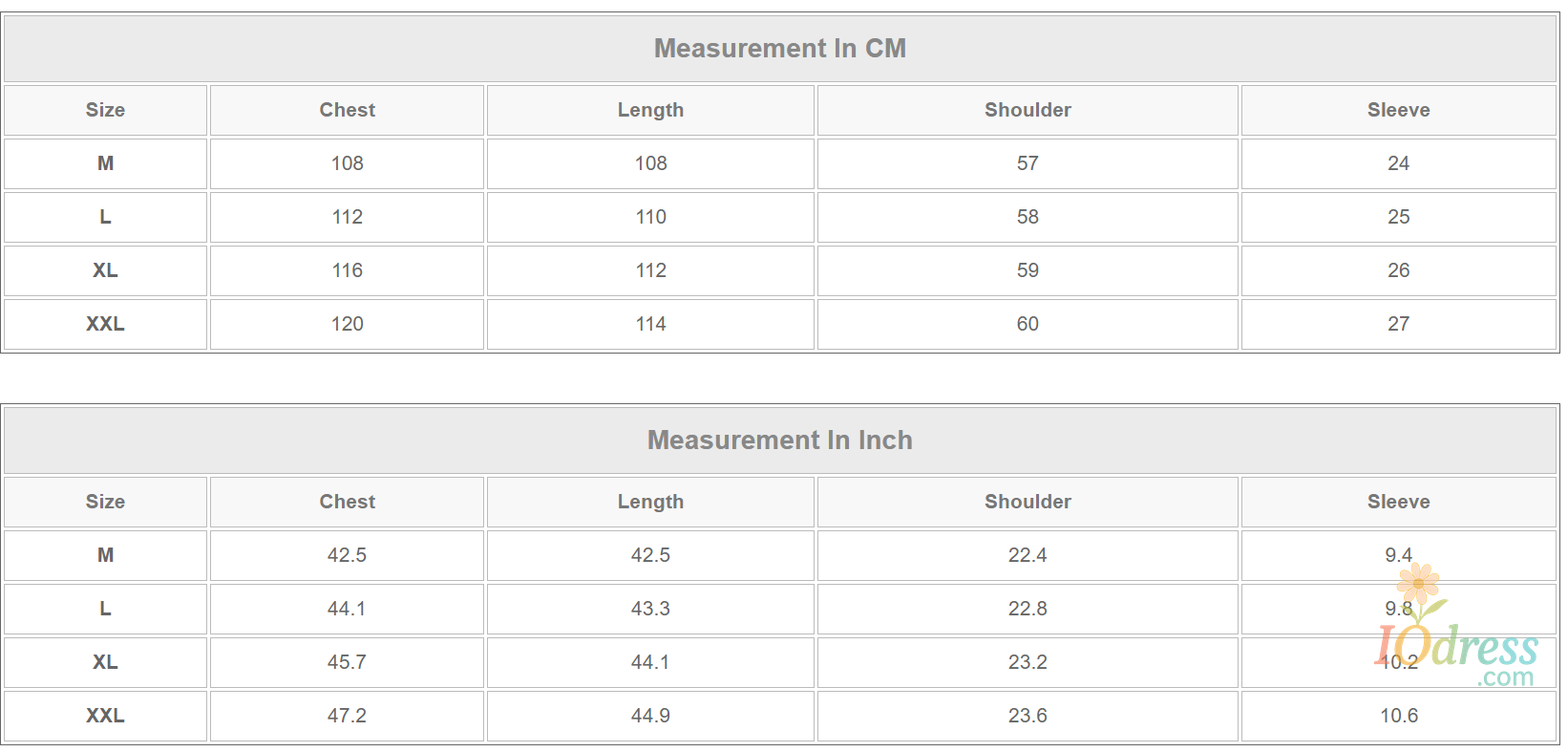Click the M size label in the Inch table
This screenshot has width=1568, height=752.
[x=105, y=555]
